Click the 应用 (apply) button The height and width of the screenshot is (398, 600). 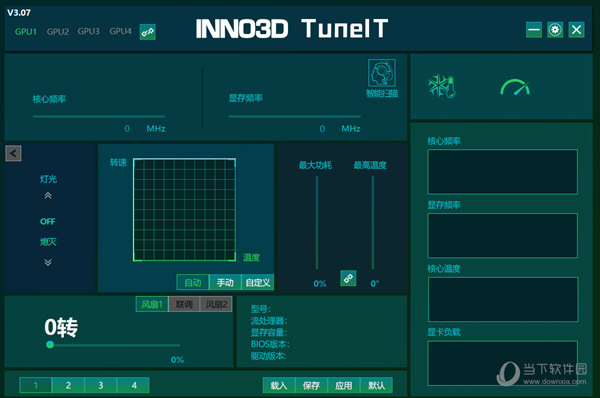click(x=344, y=385)
